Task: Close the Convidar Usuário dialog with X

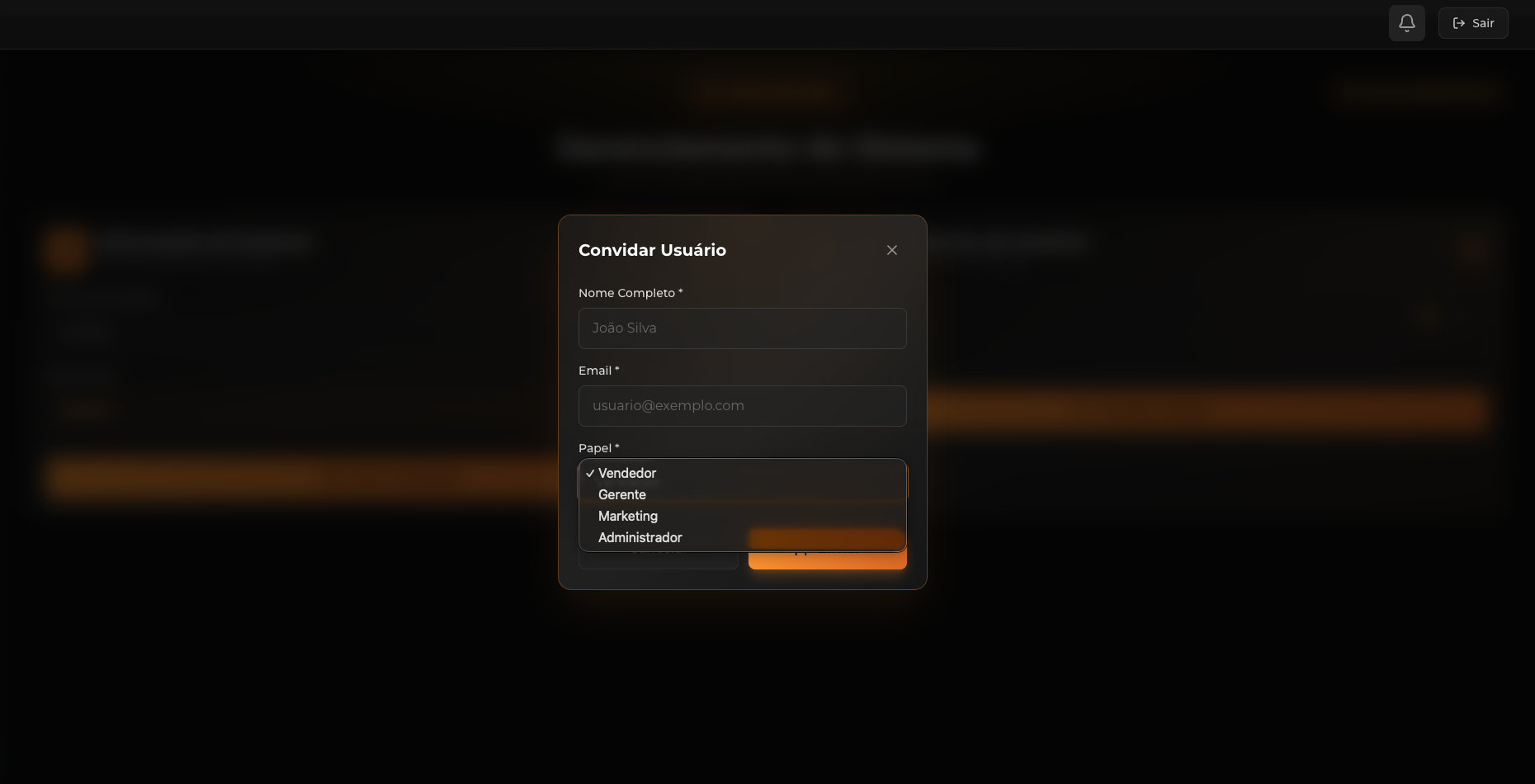Action: (x=891, y=250)
